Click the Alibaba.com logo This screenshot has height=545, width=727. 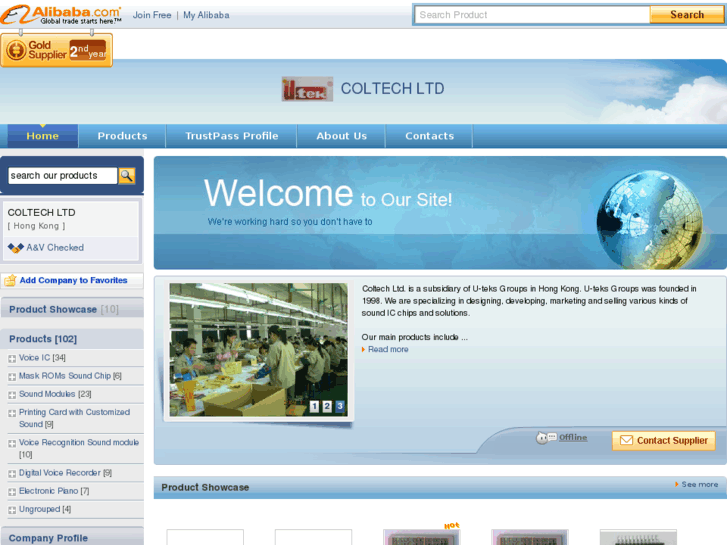[61, 14]
